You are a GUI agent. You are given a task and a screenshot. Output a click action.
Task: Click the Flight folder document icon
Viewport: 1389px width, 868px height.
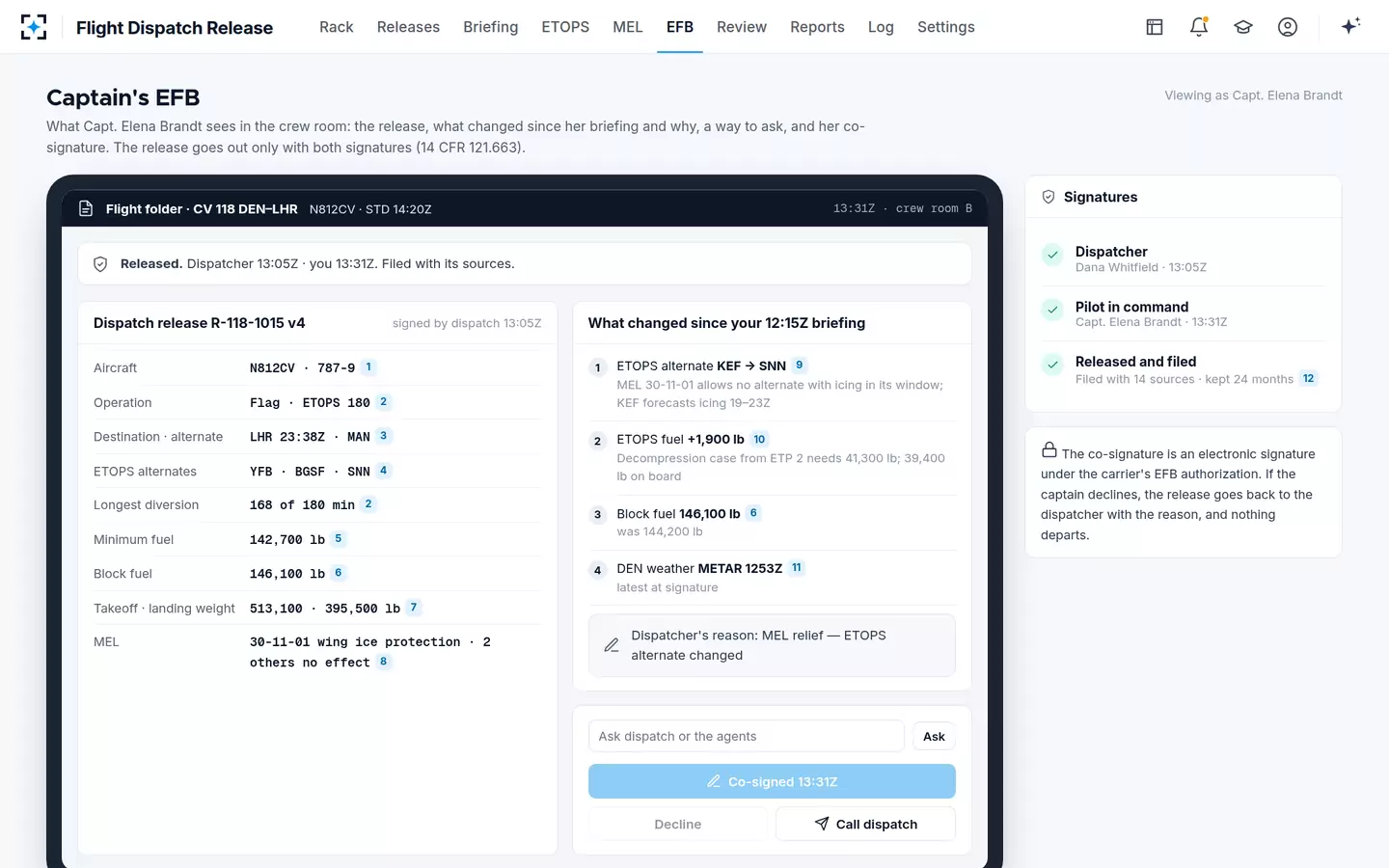point(86,208)
